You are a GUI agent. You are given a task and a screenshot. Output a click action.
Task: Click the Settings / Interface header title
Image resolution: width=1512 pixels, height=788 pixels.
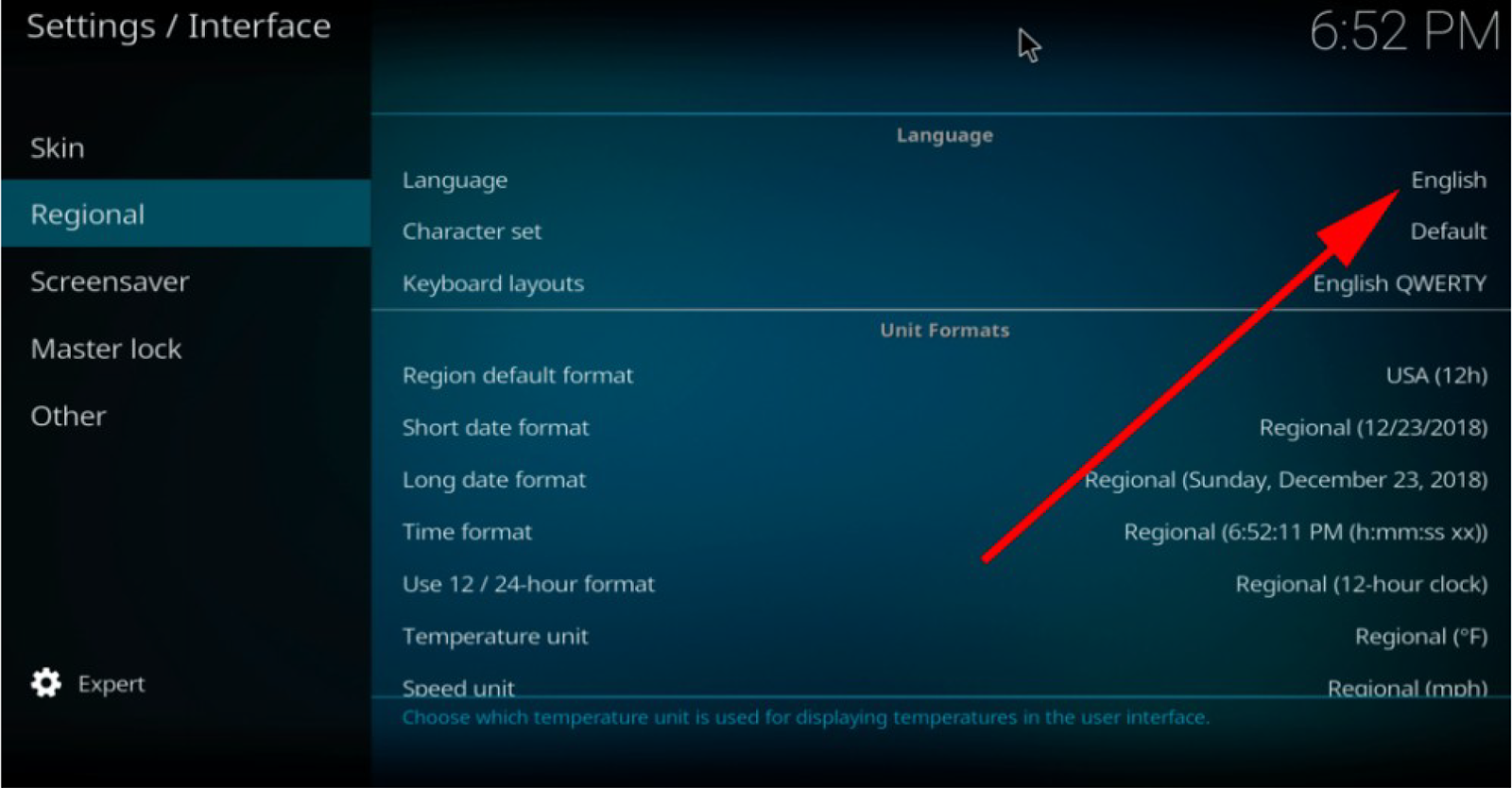[179, 26]
